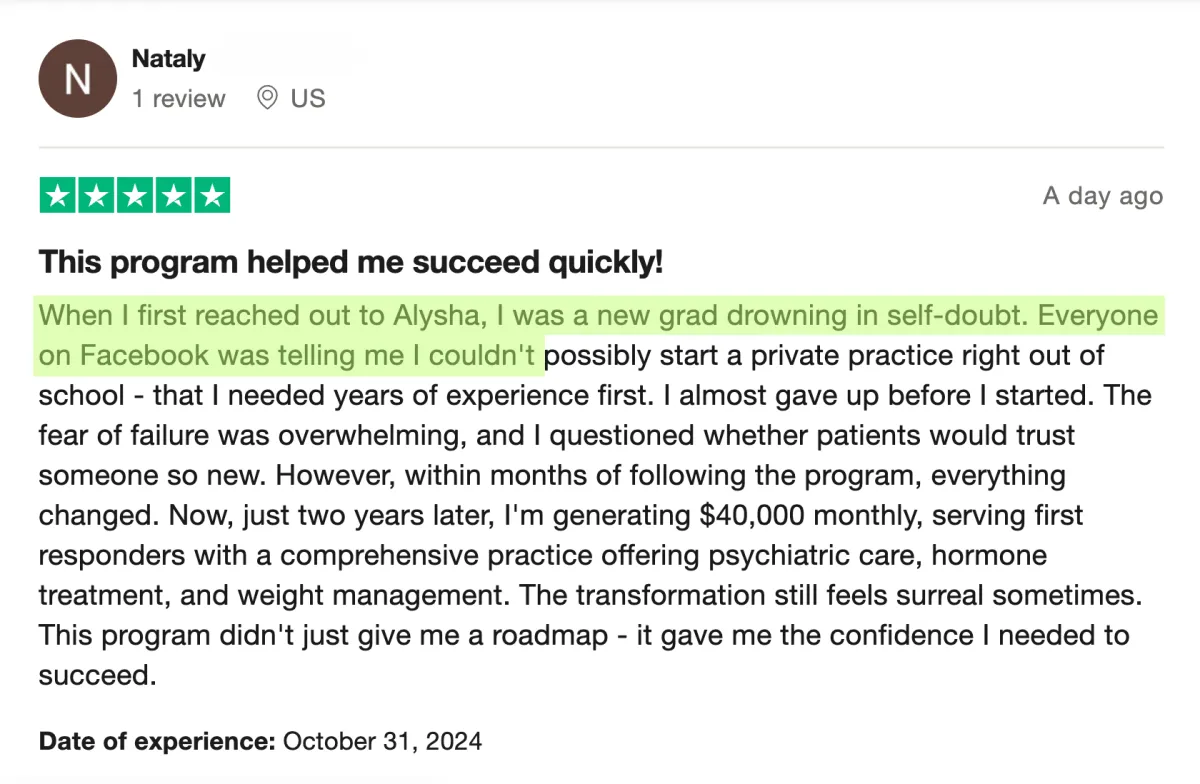Click the 'Date of experience' label
Viewport: 1200px width, 784px height.
point(157,741)
